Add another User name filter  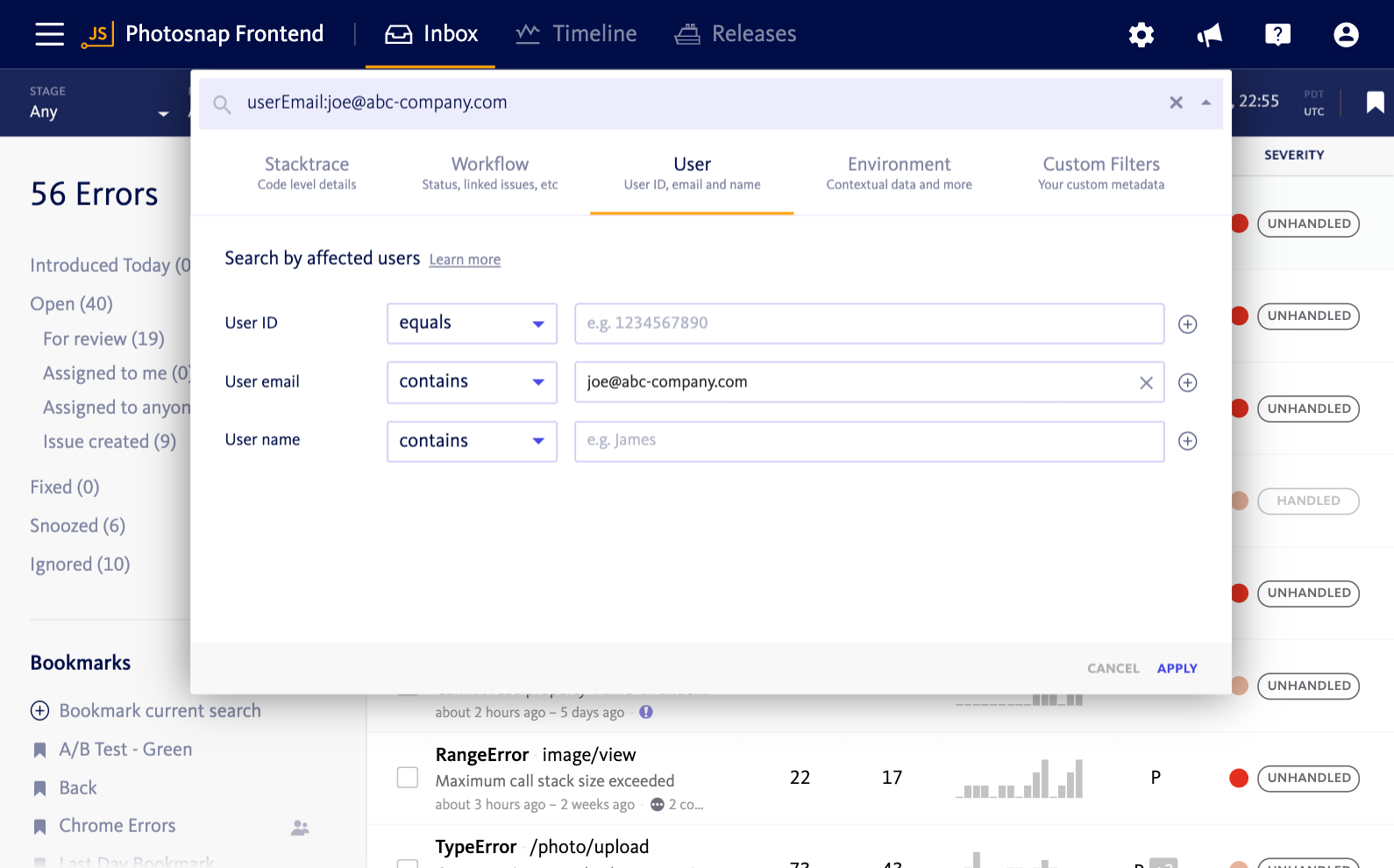(x=1188, y=441)
